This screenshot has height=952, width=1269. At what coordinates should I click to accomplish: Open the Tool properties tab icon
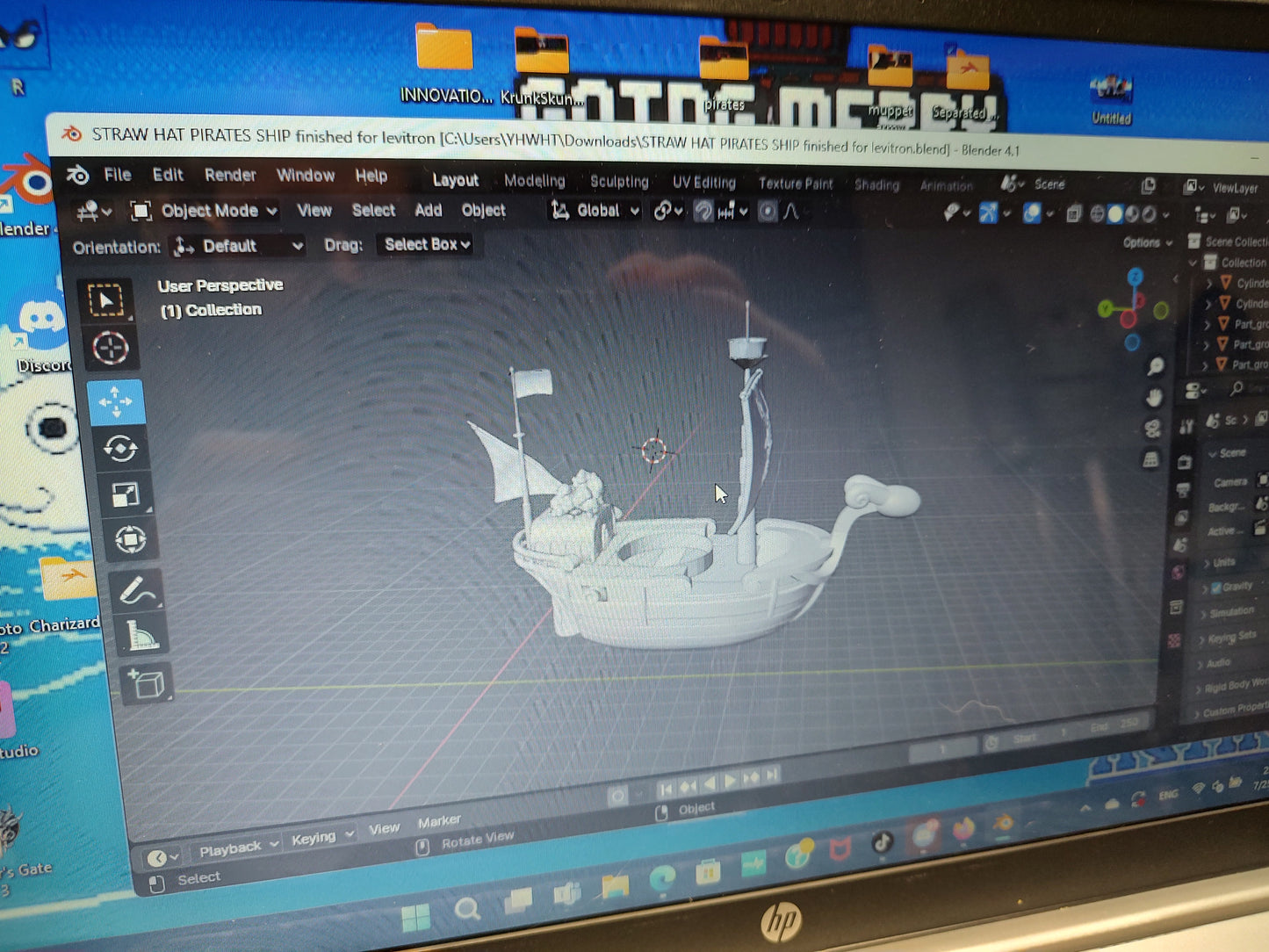tap(1186, 427)
